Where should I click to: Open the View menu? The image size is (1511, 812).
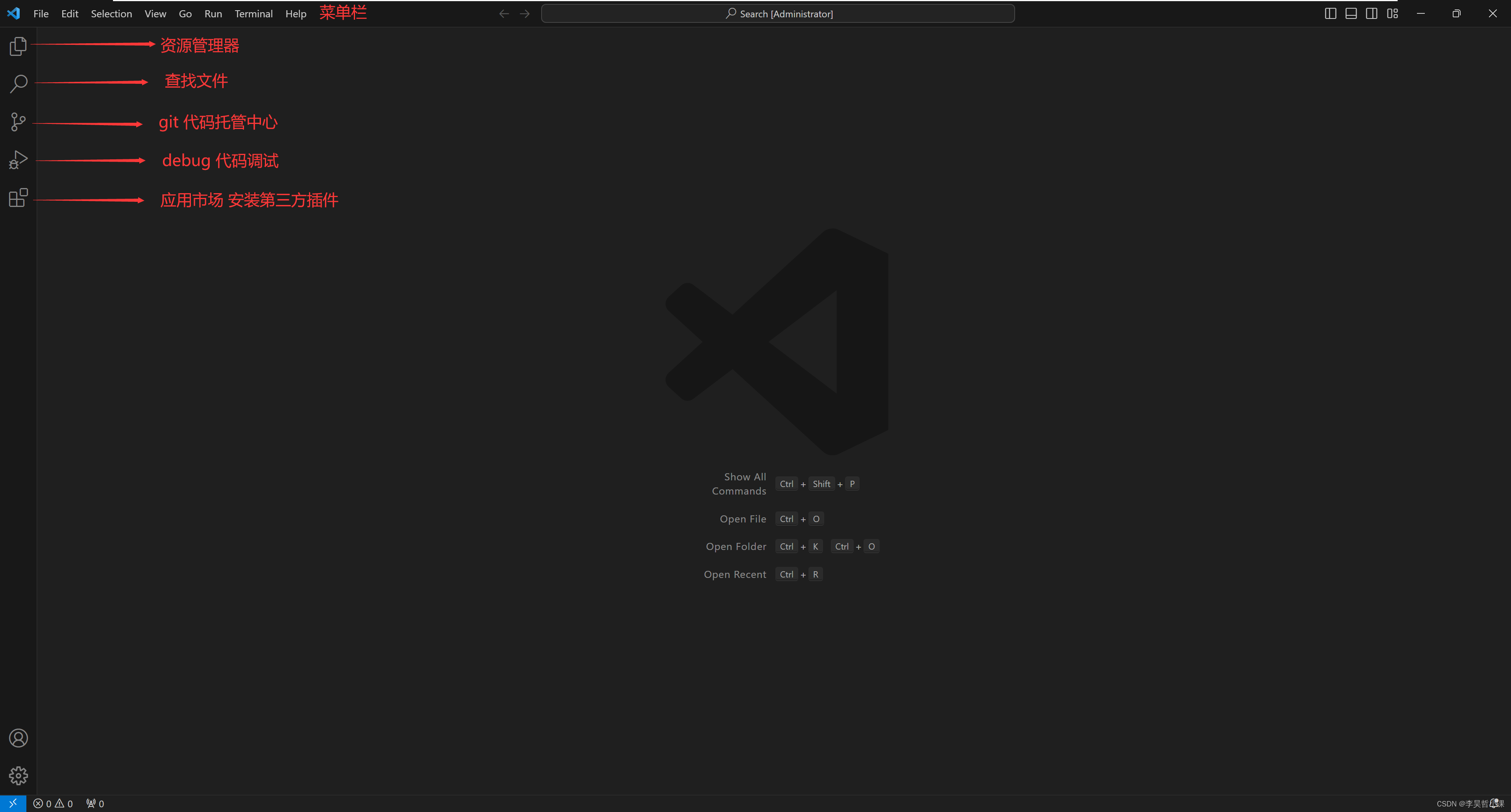point(155,13)
